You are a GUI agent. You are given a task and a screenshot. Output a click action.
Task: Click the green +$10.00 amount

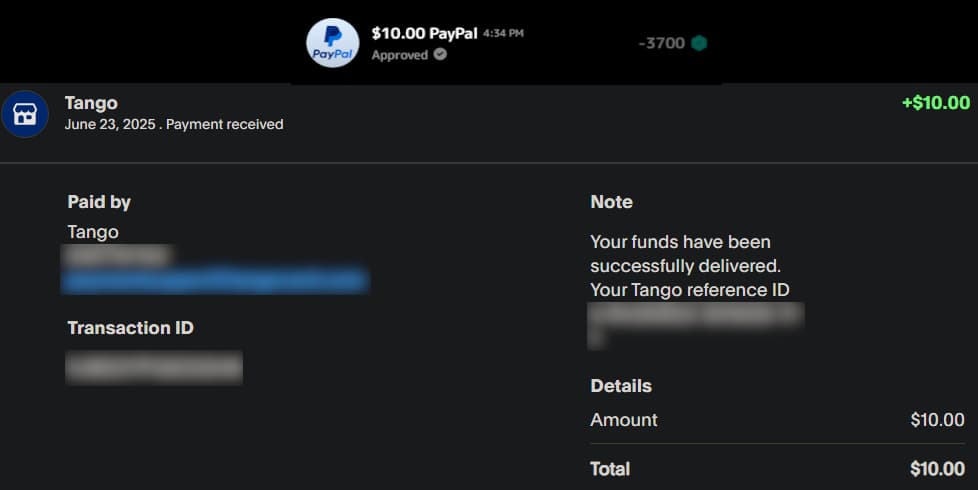click(x=935, y=103)
